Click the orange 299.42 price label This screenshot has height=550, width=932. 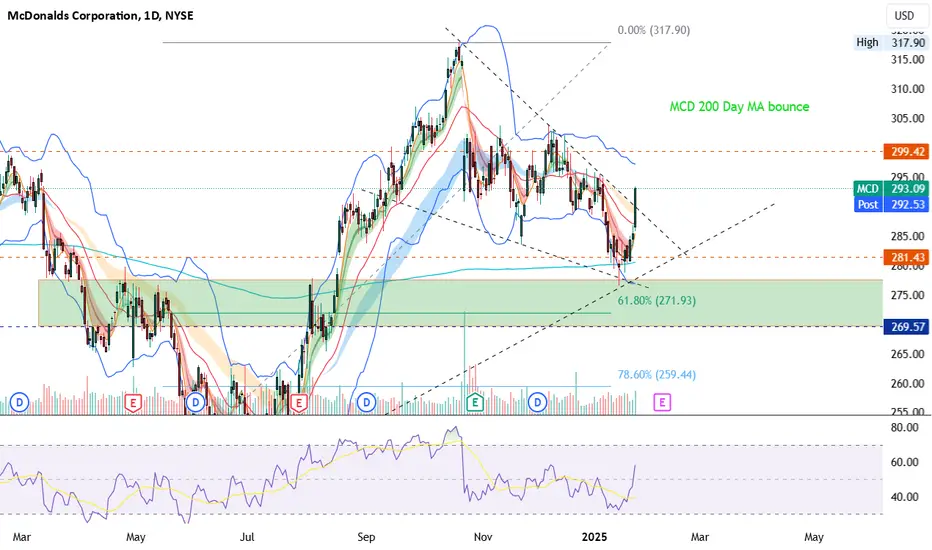coord(906,152)
